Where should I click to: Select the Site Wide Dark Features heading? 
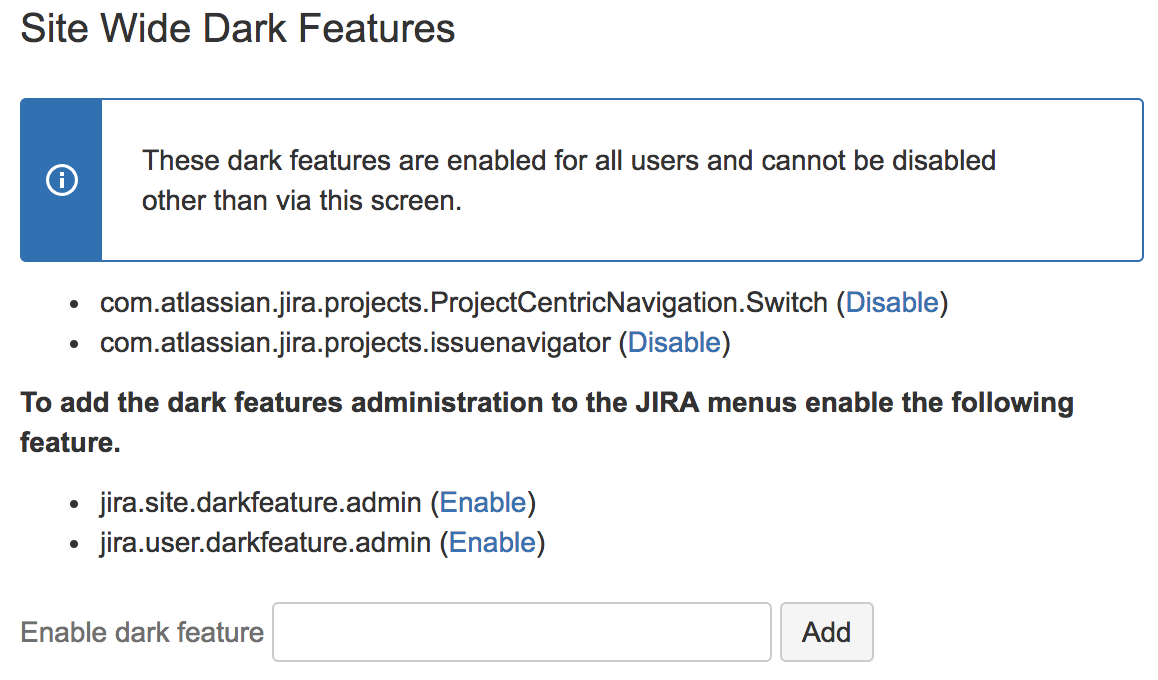tap(238, 29)
